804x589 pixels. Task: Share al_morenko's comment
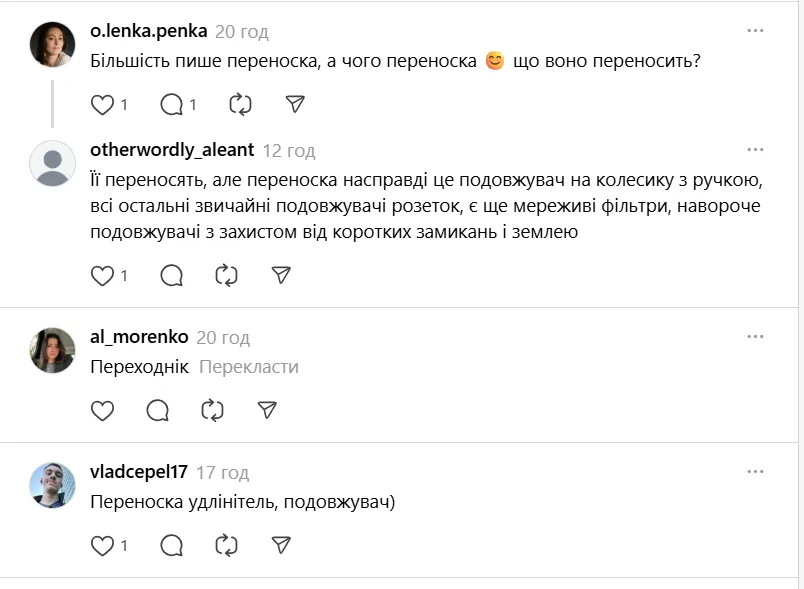pos(267,410)
